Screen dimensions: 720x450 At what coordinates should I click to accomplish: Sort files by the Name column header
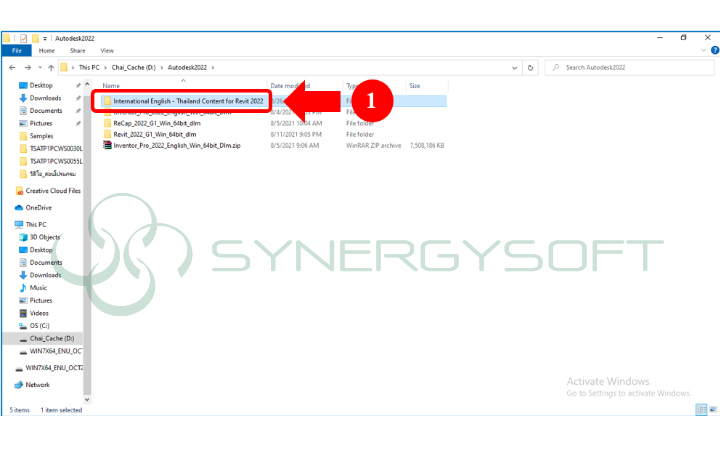111,86
